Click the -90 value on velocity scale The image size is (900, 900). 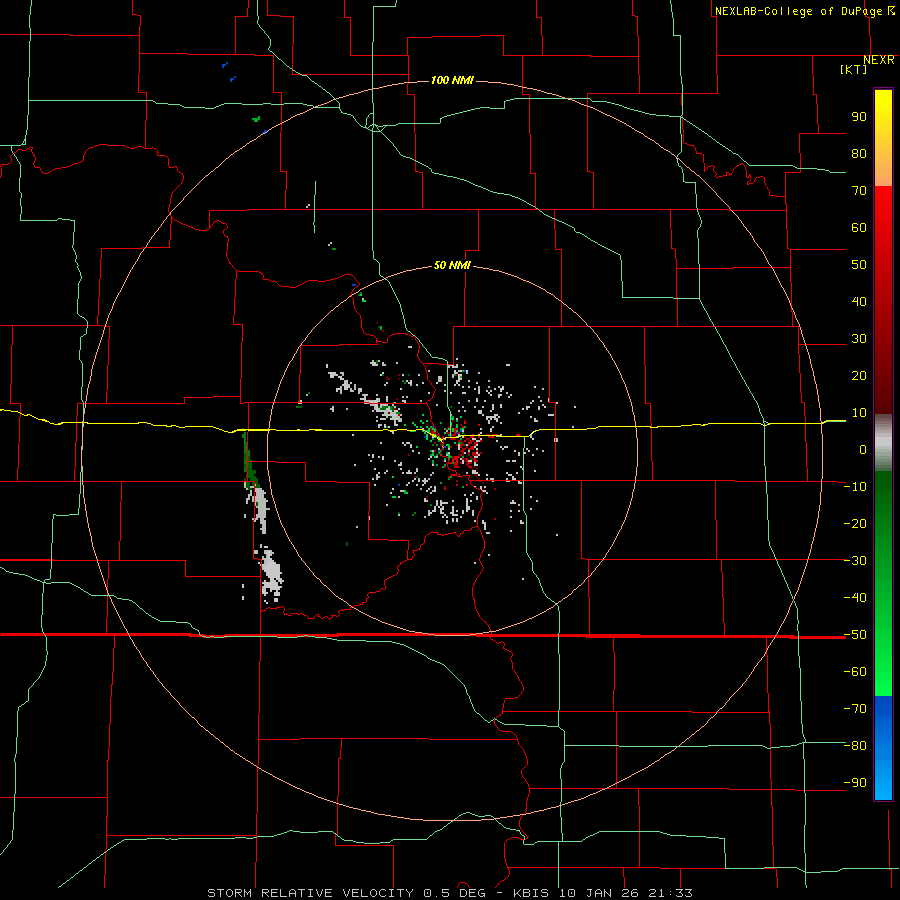[855, 783]
